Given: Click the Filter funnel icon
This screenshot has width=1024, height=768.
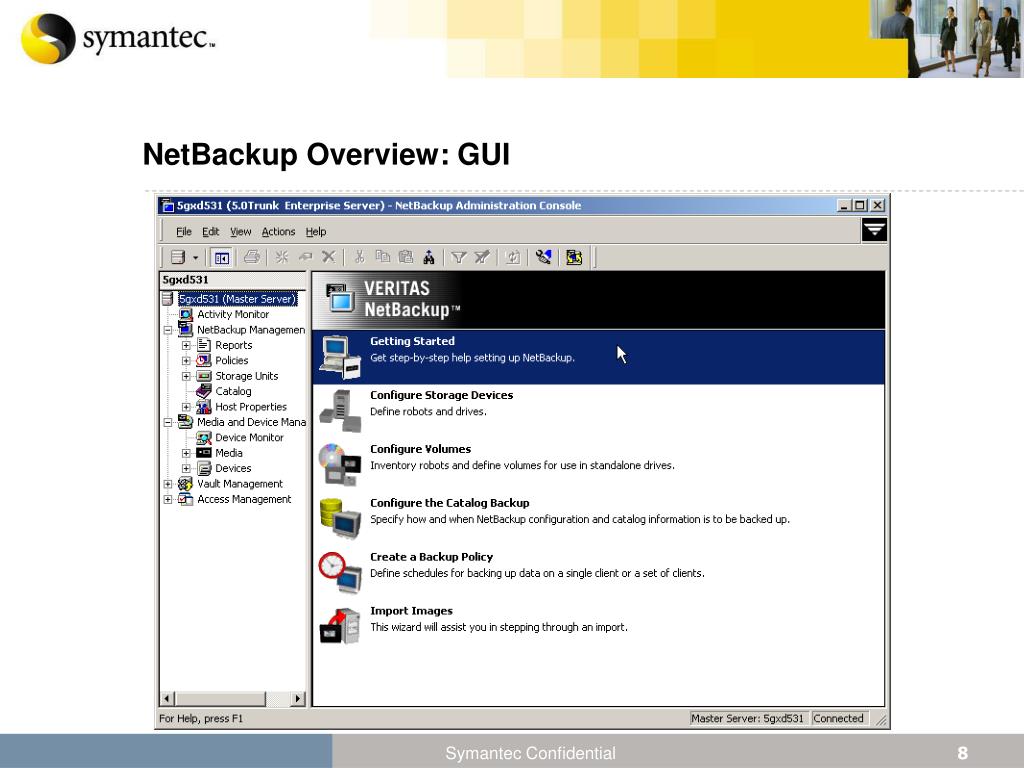Looking at the screenshot, I should (x=458, y=257).
